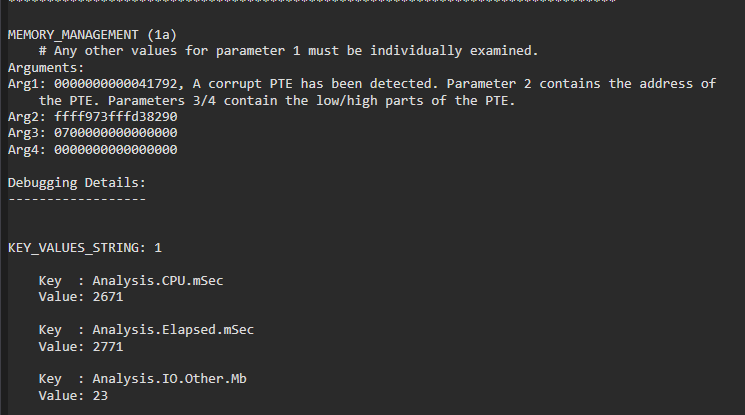Viewport: 745px width, 415px height.
Task: Click the MEMORY_MANAGEMENT (1a) bugcheck heading
Action: 91,35
